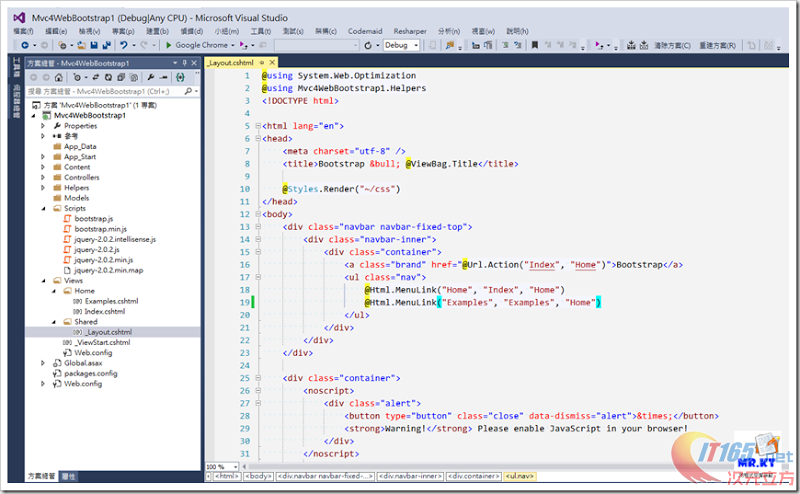Switch to the 屬性 tab at bottom
The width and height of the screenshot is (800, 494).
click(x=68, y=476)
